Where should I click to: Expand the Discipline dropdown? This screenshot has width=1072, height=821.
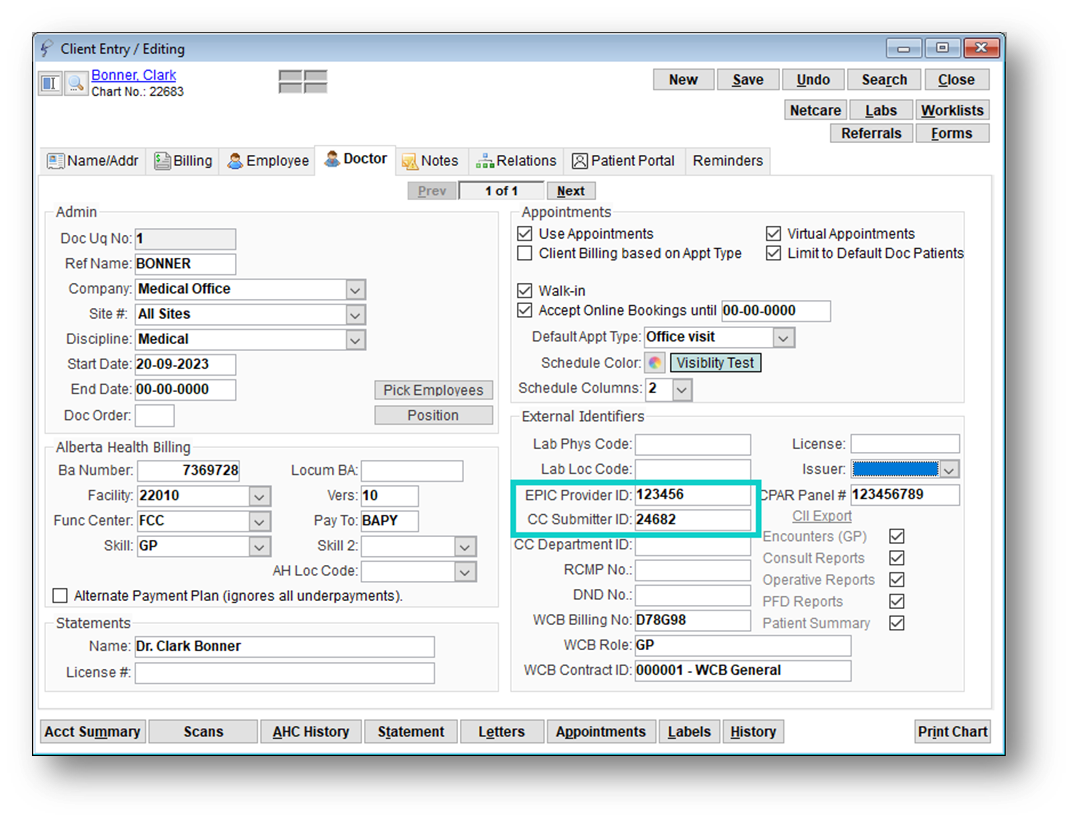click(x=355, y=340)
